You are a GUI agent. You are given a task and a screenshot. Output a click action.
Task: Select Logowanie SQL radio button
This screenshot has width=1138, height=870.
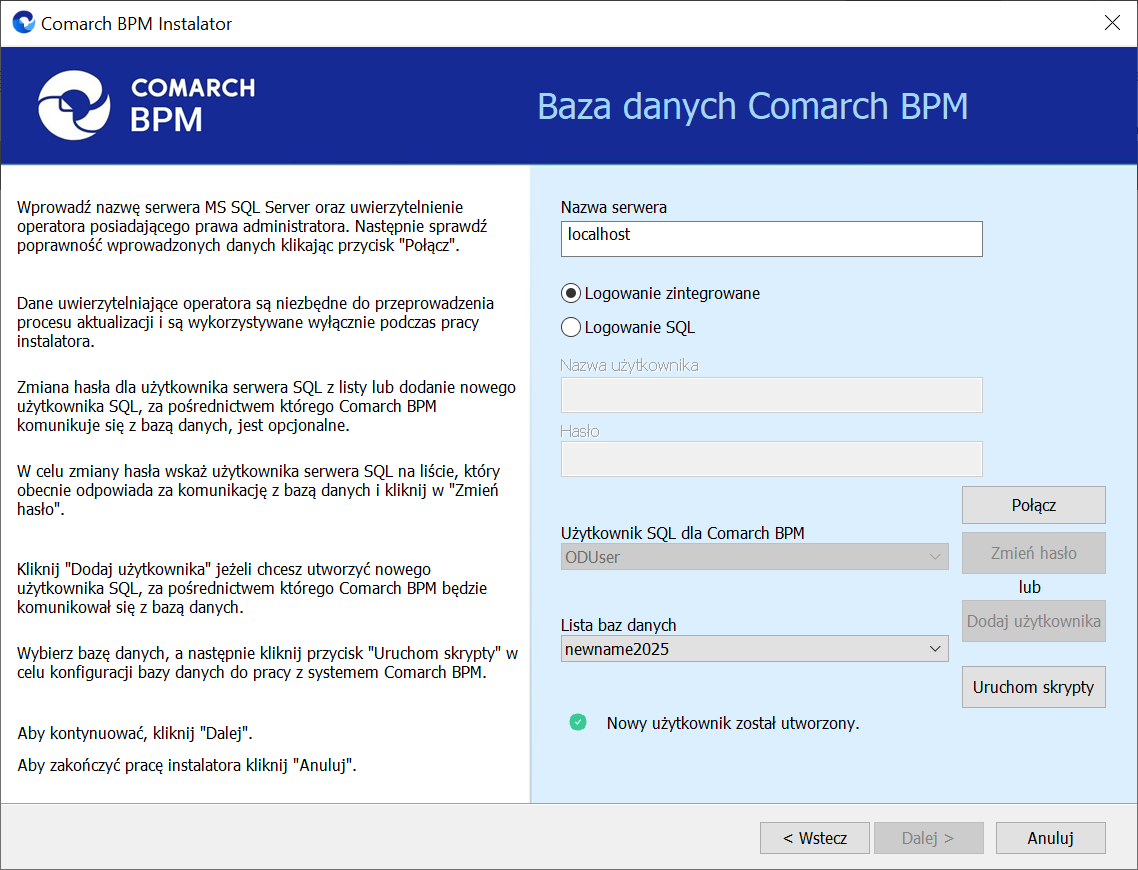tap(571, 327)
